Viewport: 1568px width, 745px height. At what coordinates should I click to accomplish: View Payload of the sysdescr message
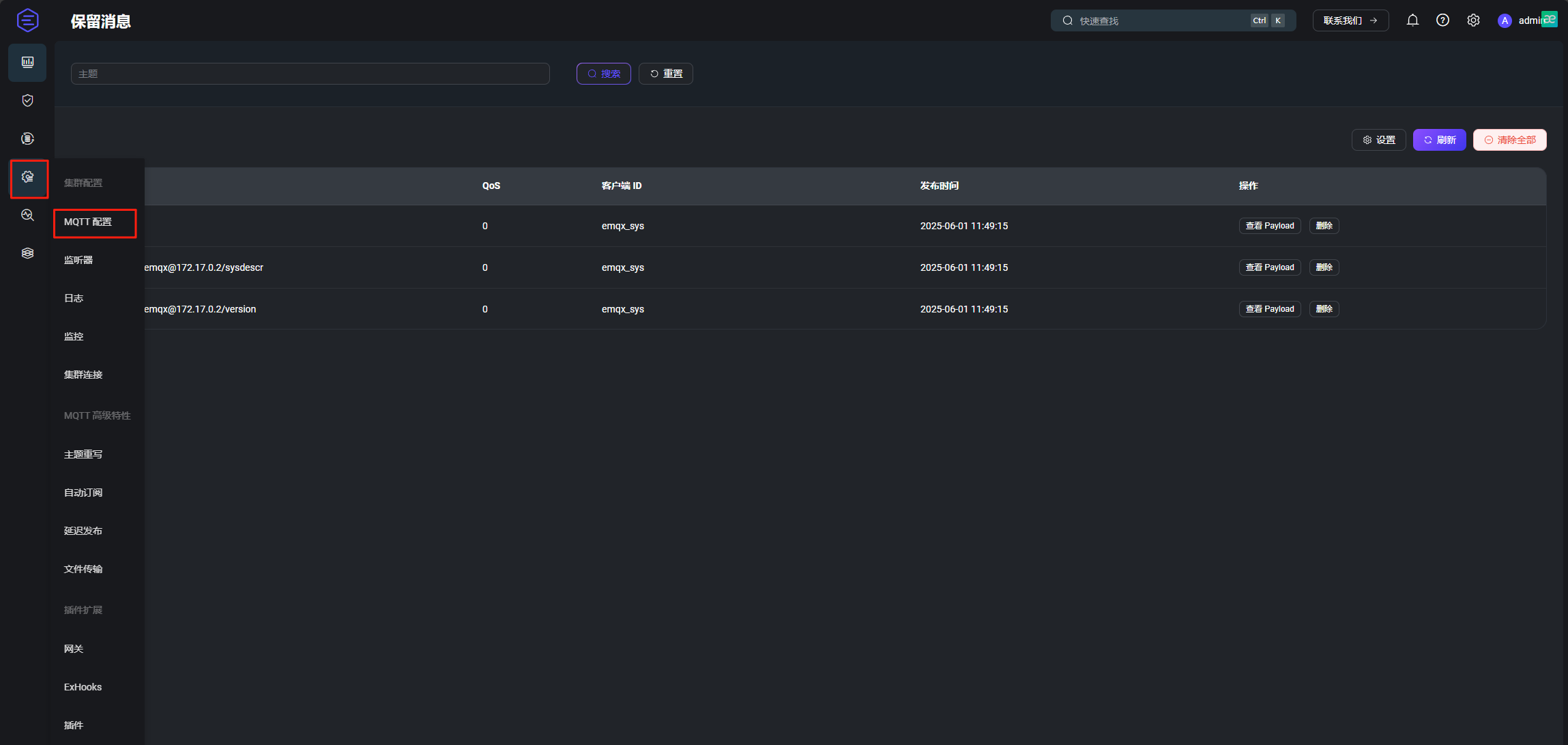(x=1269, y=267)
